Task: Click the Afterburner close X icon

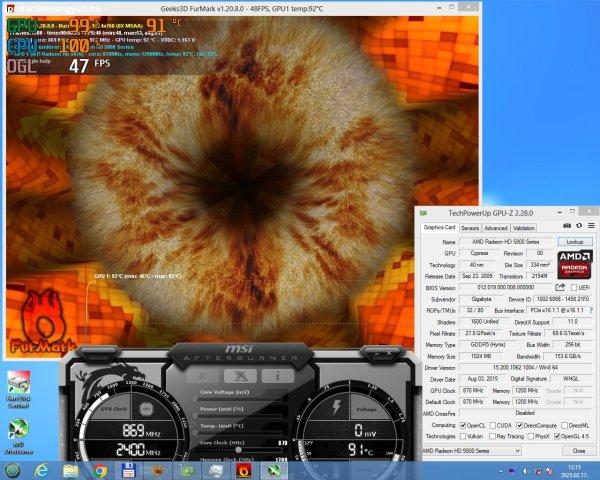Action: pos(389,353)
